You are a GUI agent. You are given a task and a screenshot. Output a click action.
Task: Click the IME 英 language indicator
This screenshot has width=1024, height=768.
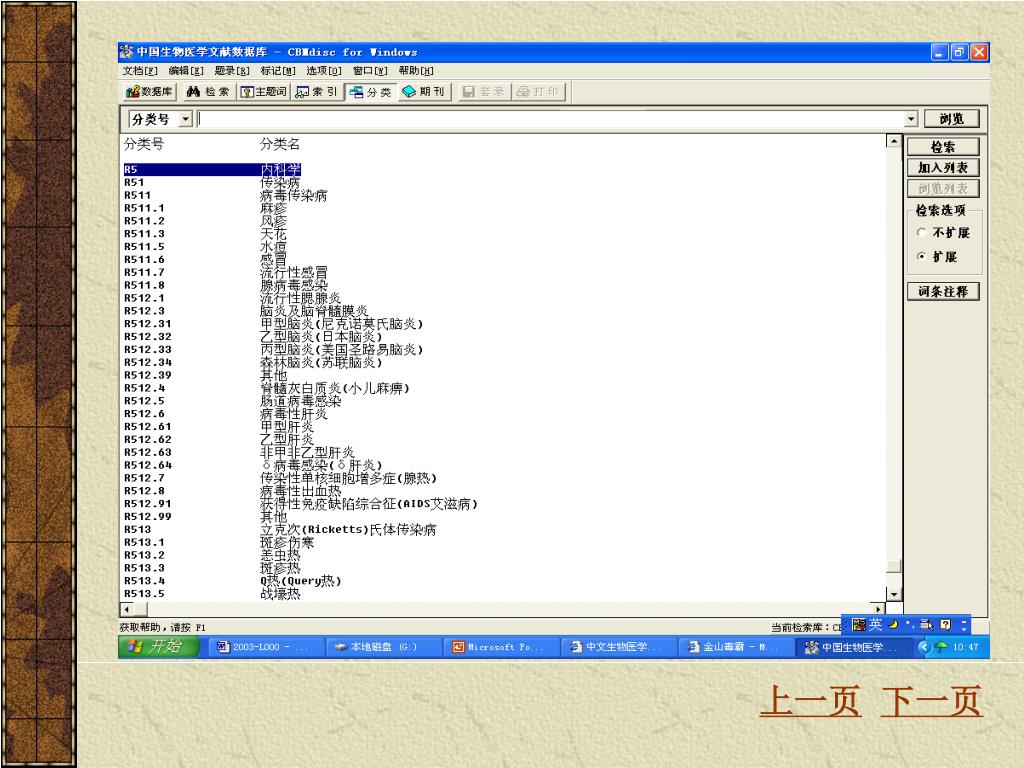tap(875, 625)
